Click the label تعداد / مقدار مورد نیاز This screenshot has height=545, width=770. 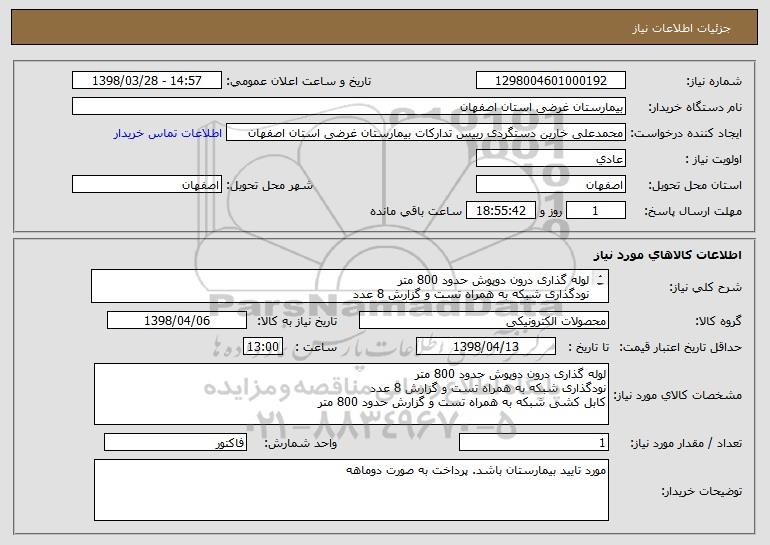[686, 444]
